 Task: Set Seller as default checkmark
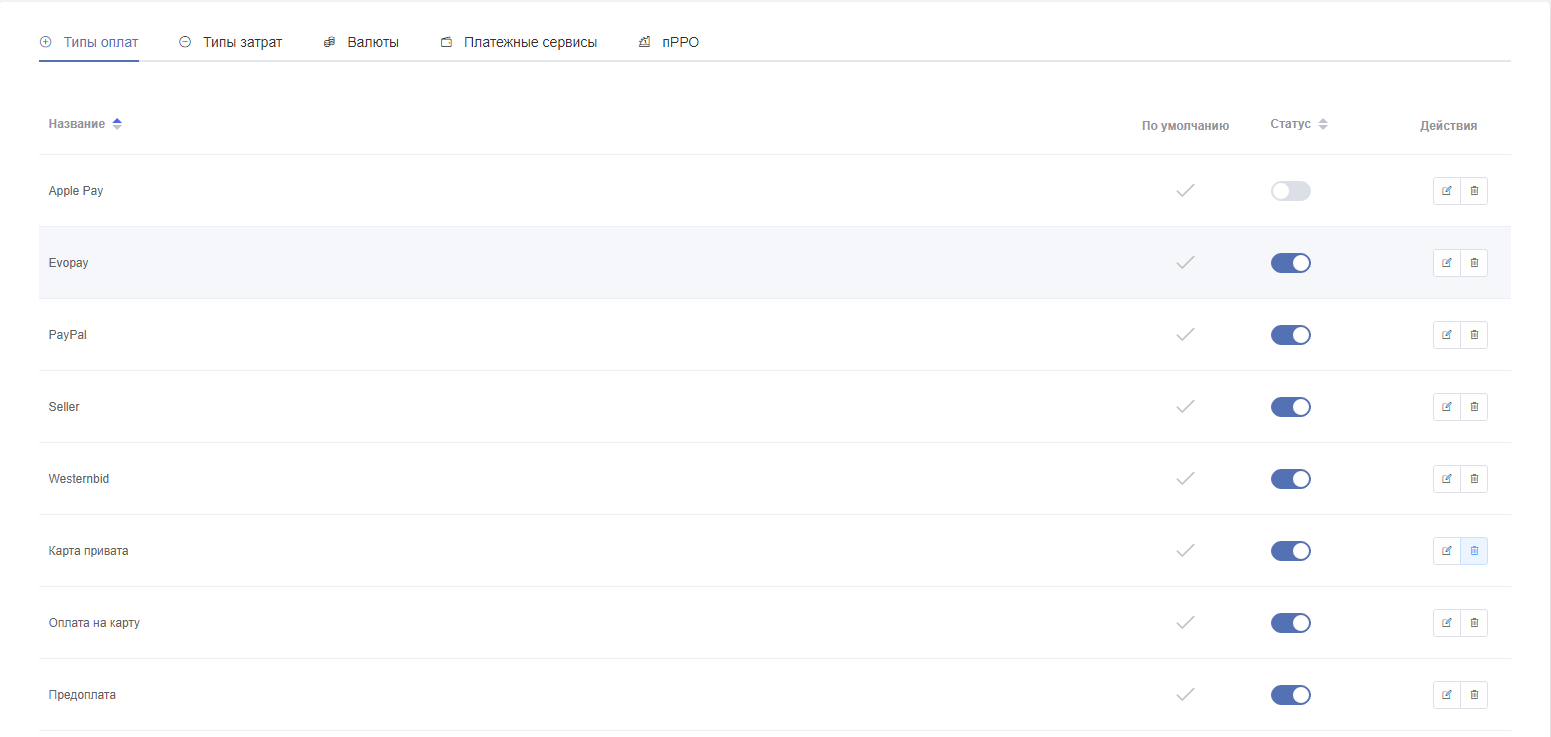click(x=1186, y=406)
